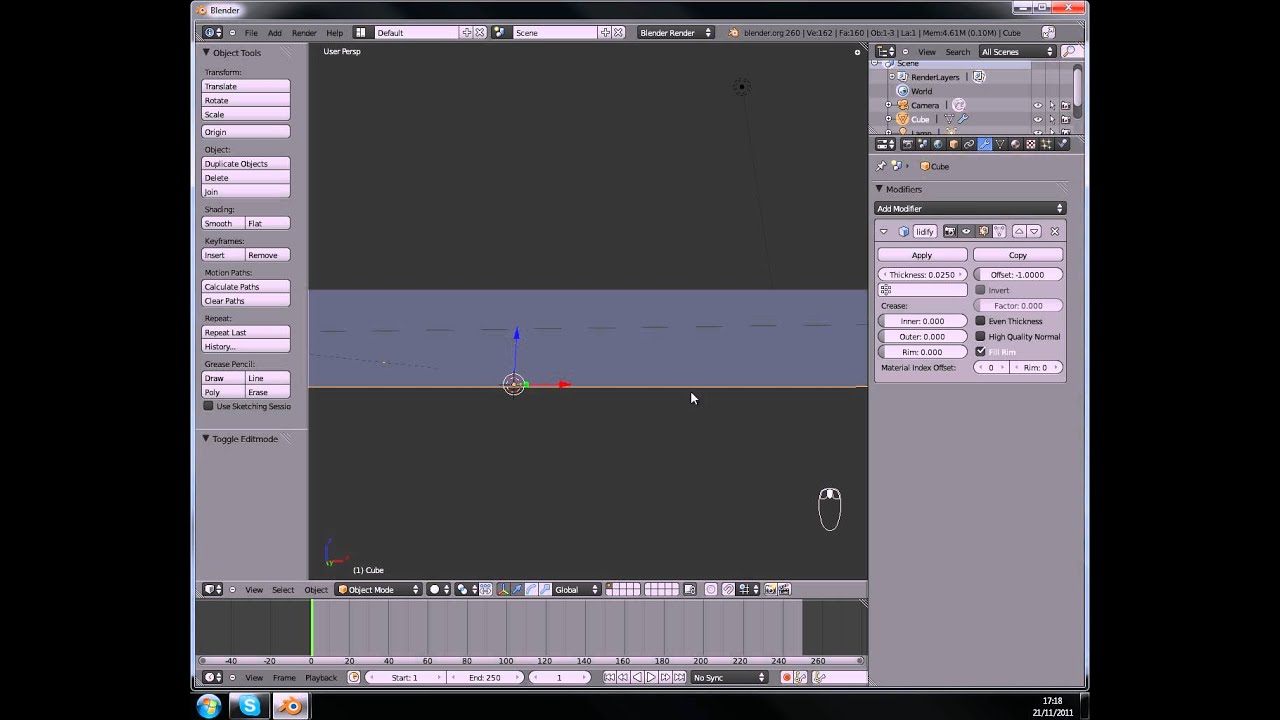Screen dimensions: 1280x720
Task: Open the Add Modifier dropdown
Action: point(970,208)
